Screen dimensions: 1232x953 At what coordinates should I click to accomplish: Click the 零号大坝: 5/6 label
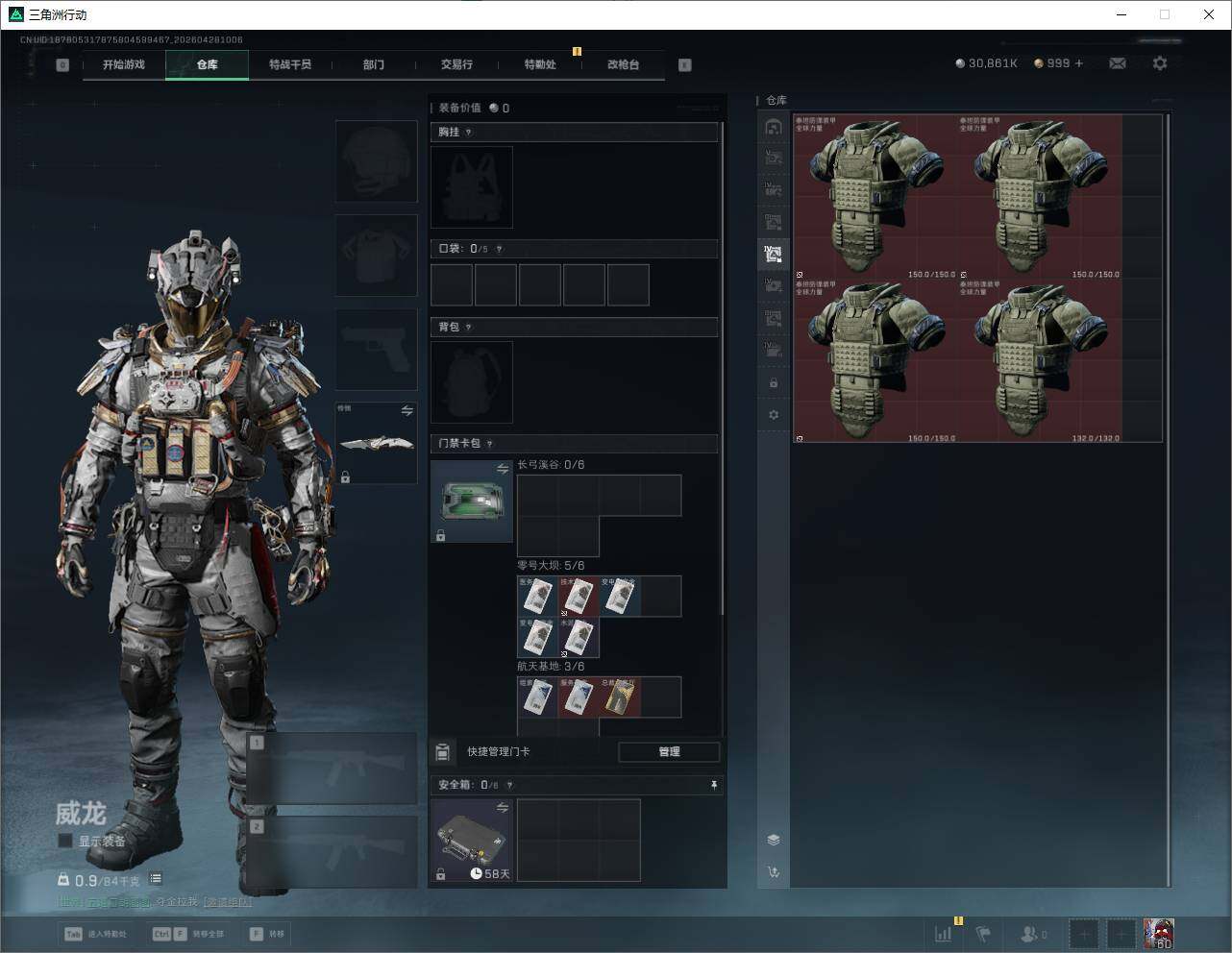point(551,566)
